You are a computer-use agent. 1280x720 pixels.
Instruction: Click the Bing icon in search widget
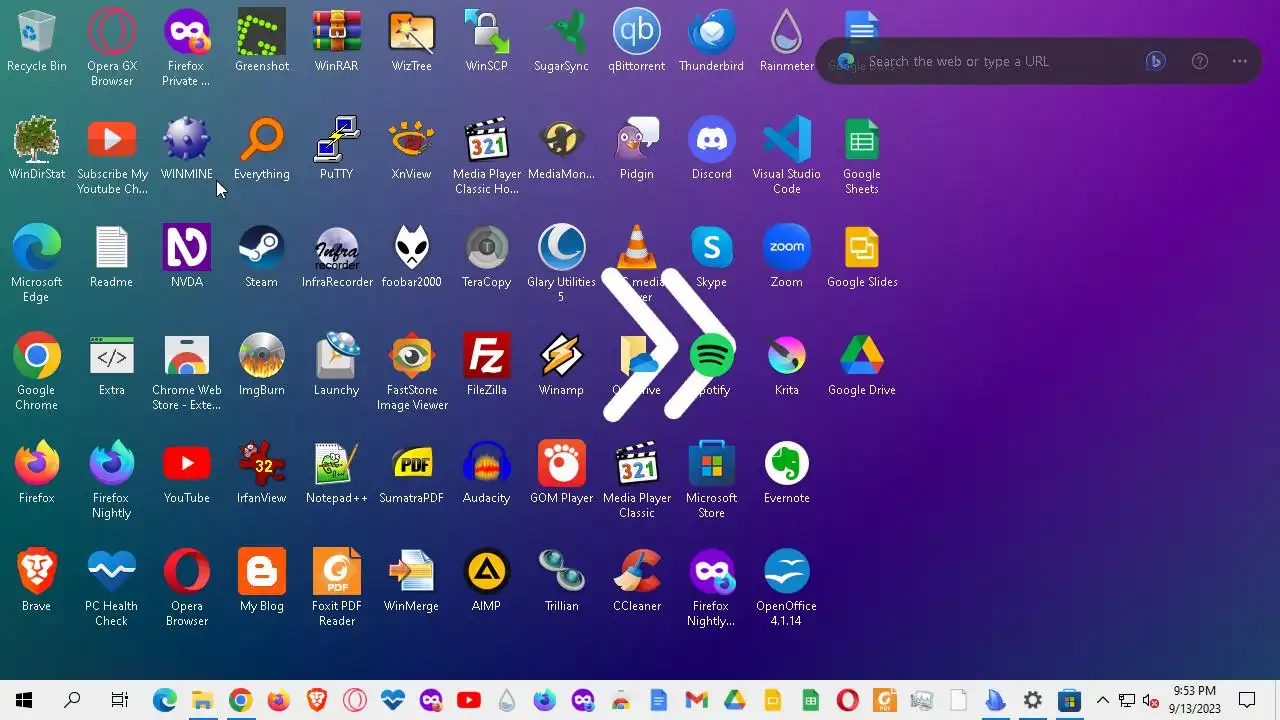click(x=1155, y=61)
